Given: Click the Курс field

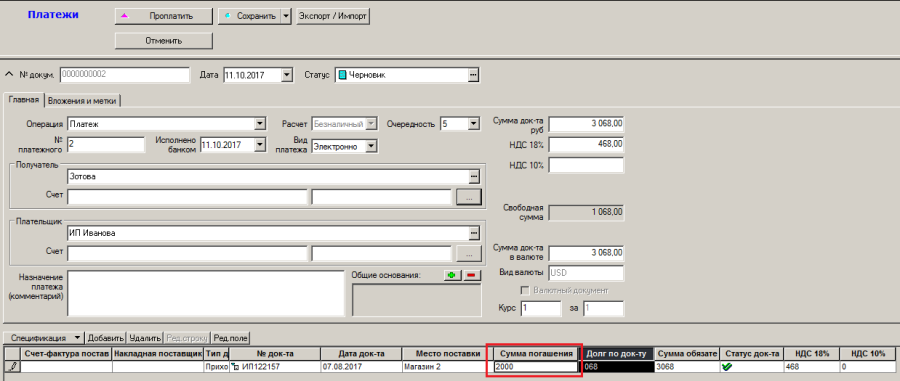Looking at the screenshot, I should pyautogui.click(x=541, y=308).
